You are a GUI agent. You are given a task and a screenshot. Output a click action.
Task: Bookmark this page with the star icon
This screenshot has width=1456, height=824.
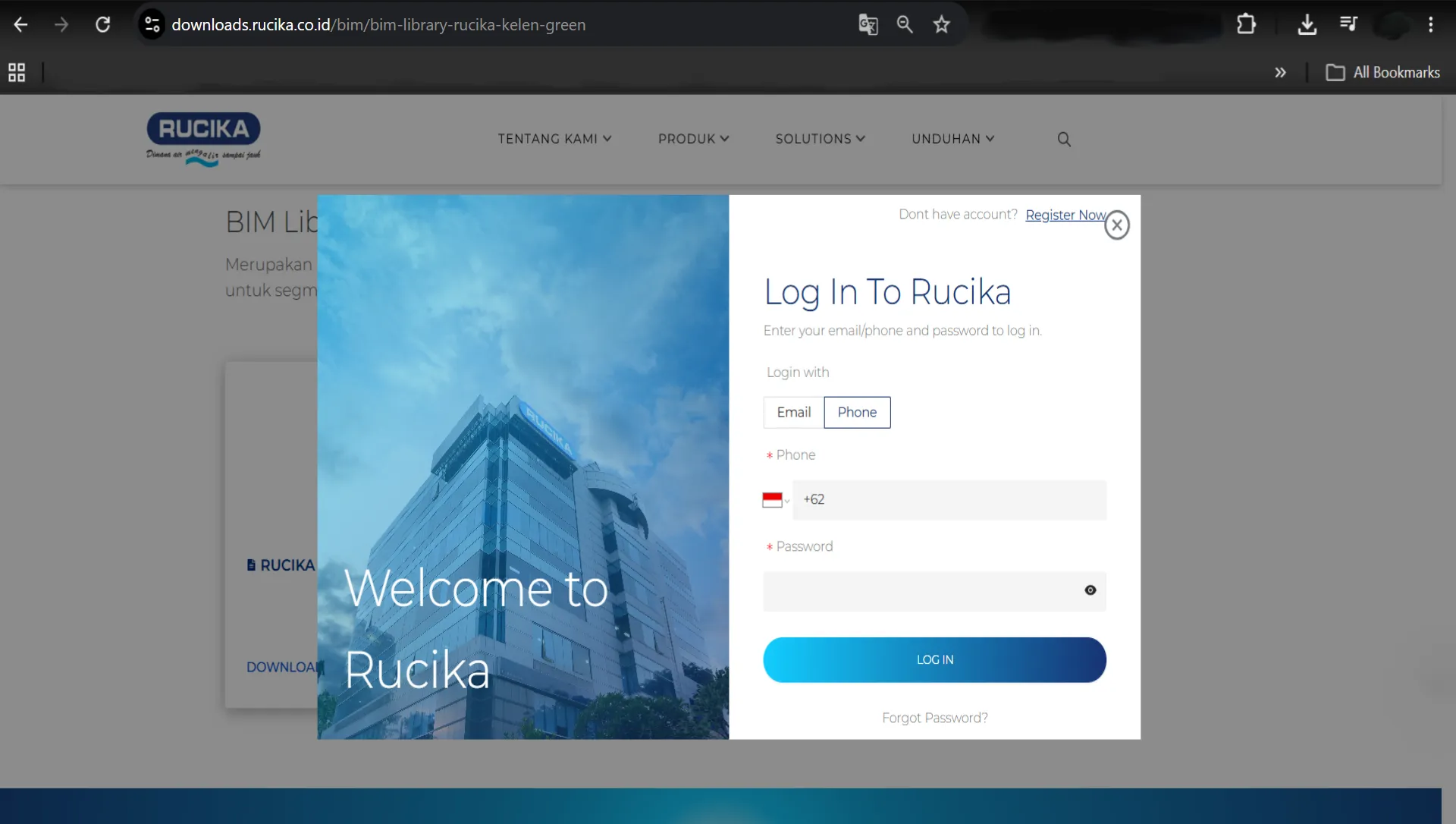[x=942, y=24]
